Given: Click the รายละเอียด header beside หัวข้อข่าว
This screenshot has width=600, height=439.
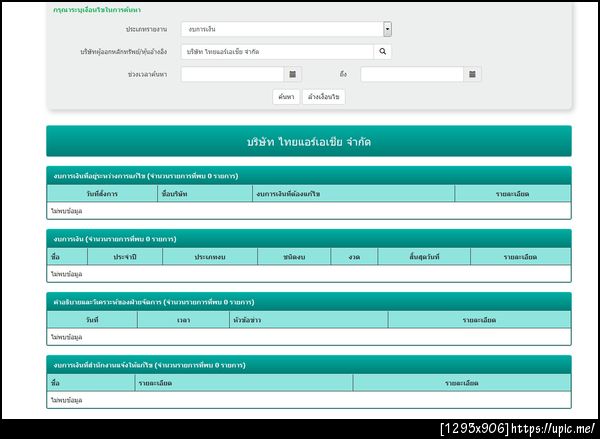Looking at the screenshot, I should [479, 320].
